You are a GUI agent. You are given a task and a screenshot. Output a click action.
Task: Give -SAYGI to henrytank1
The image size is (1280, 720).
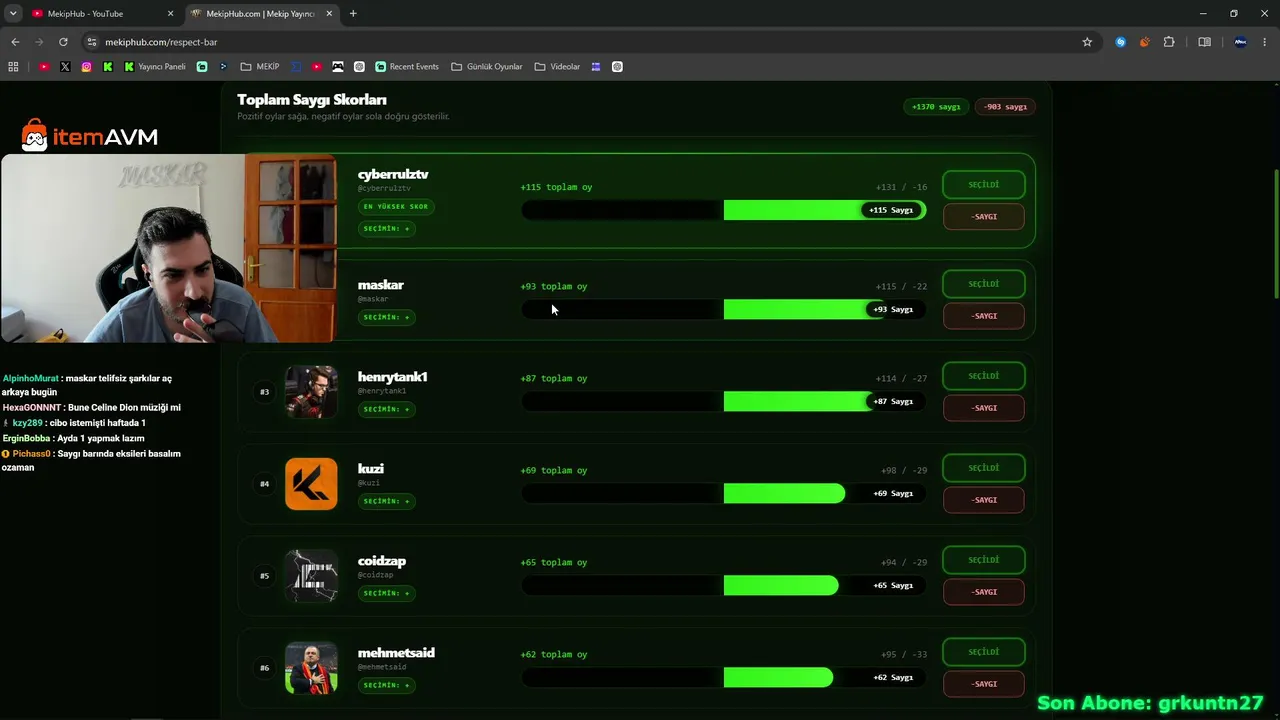(x=984, y=408)
